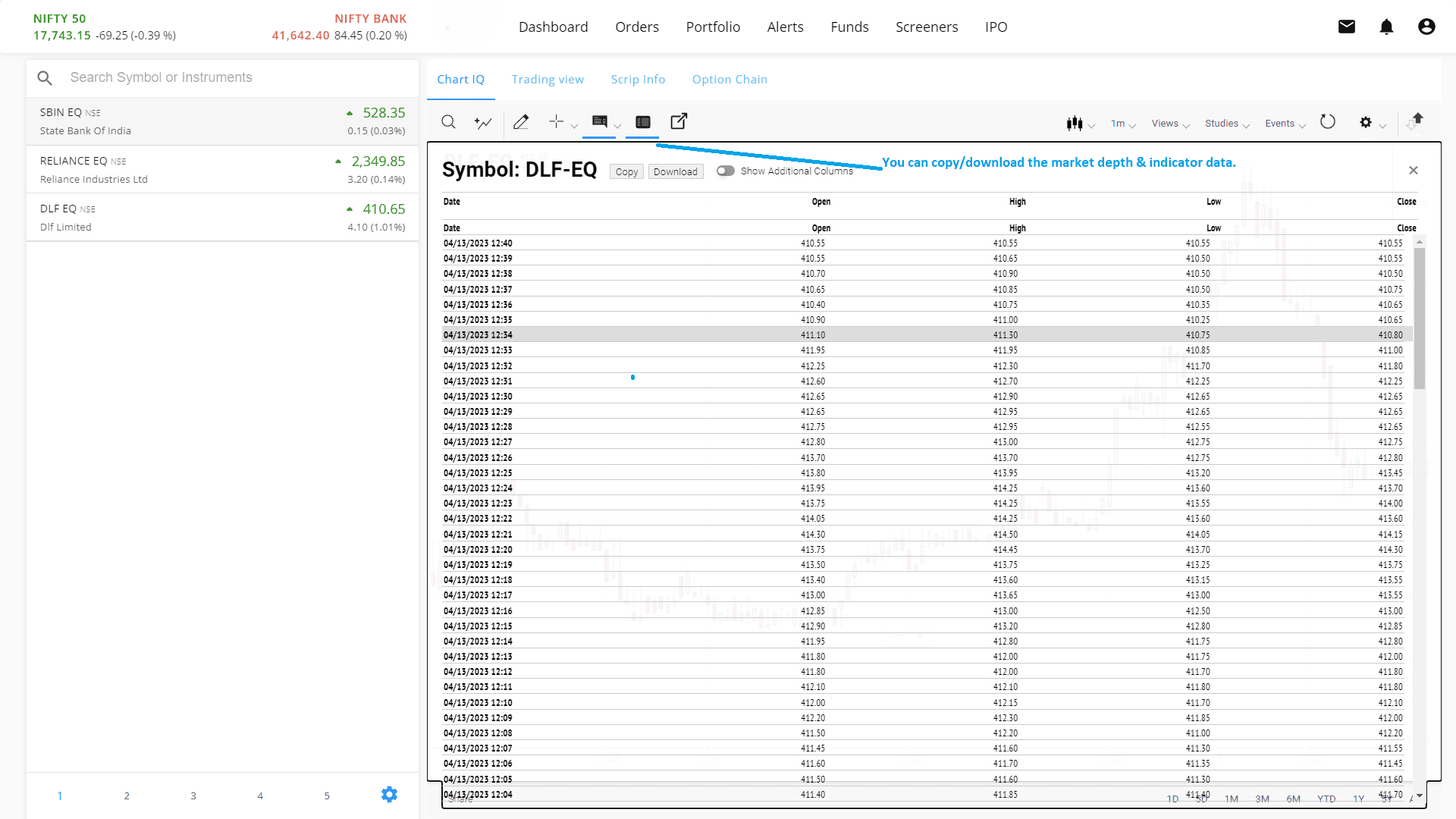Open the Events dropdown menu

click(x=1285, y=124)
